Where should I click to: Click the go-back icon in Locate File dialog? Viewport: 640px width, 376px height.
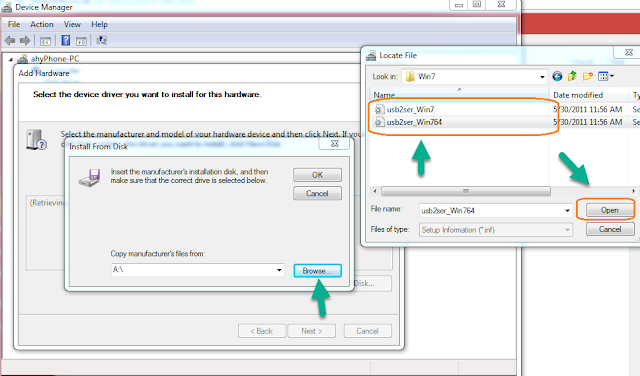557,76
